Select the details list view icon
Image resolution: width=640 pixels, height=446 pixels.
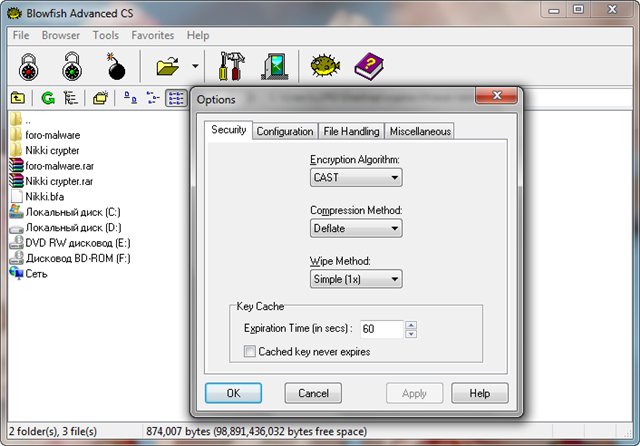pos(176,98)
